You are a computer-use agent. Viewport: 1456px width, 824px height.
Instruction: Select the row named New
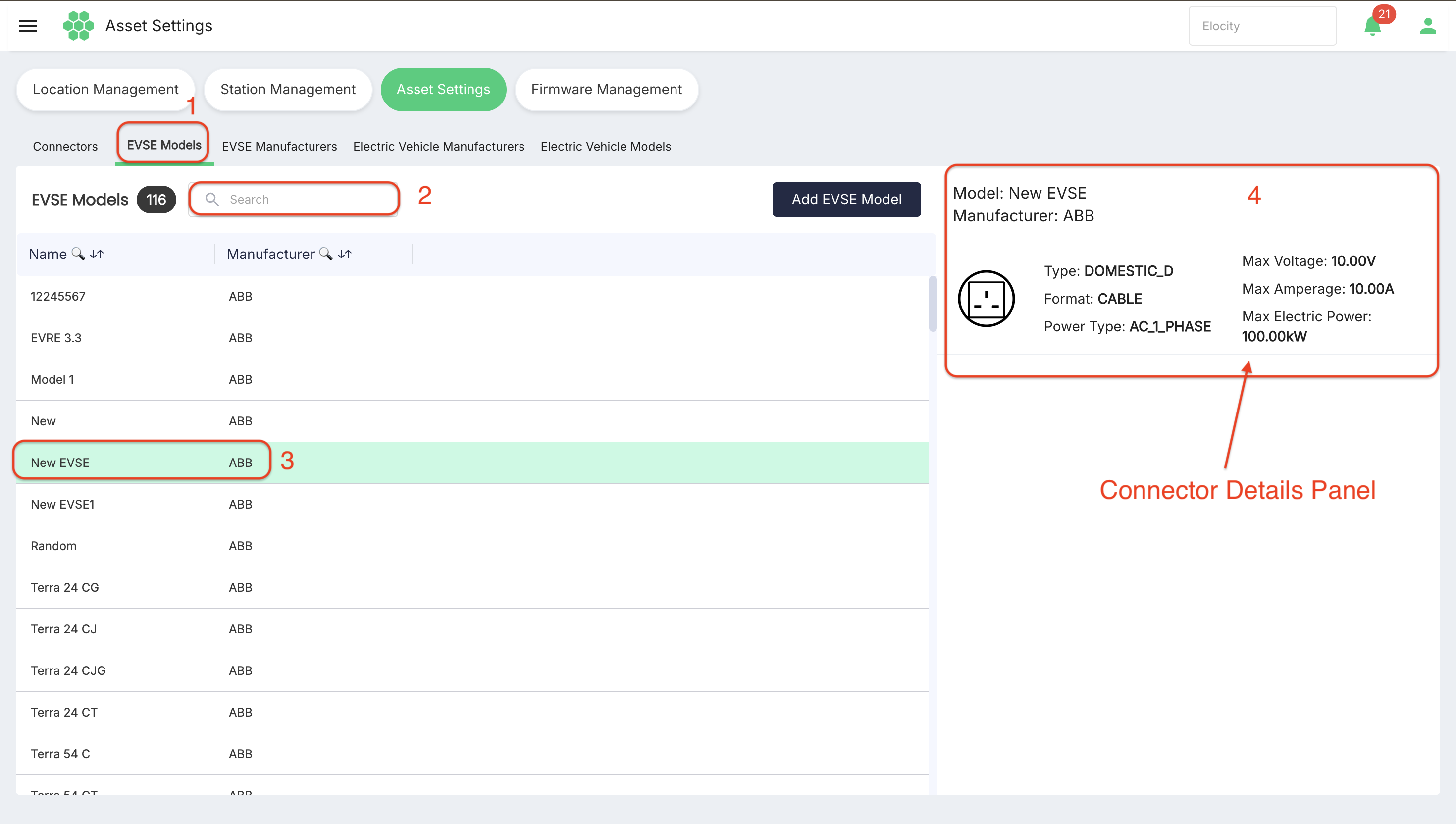472,421
